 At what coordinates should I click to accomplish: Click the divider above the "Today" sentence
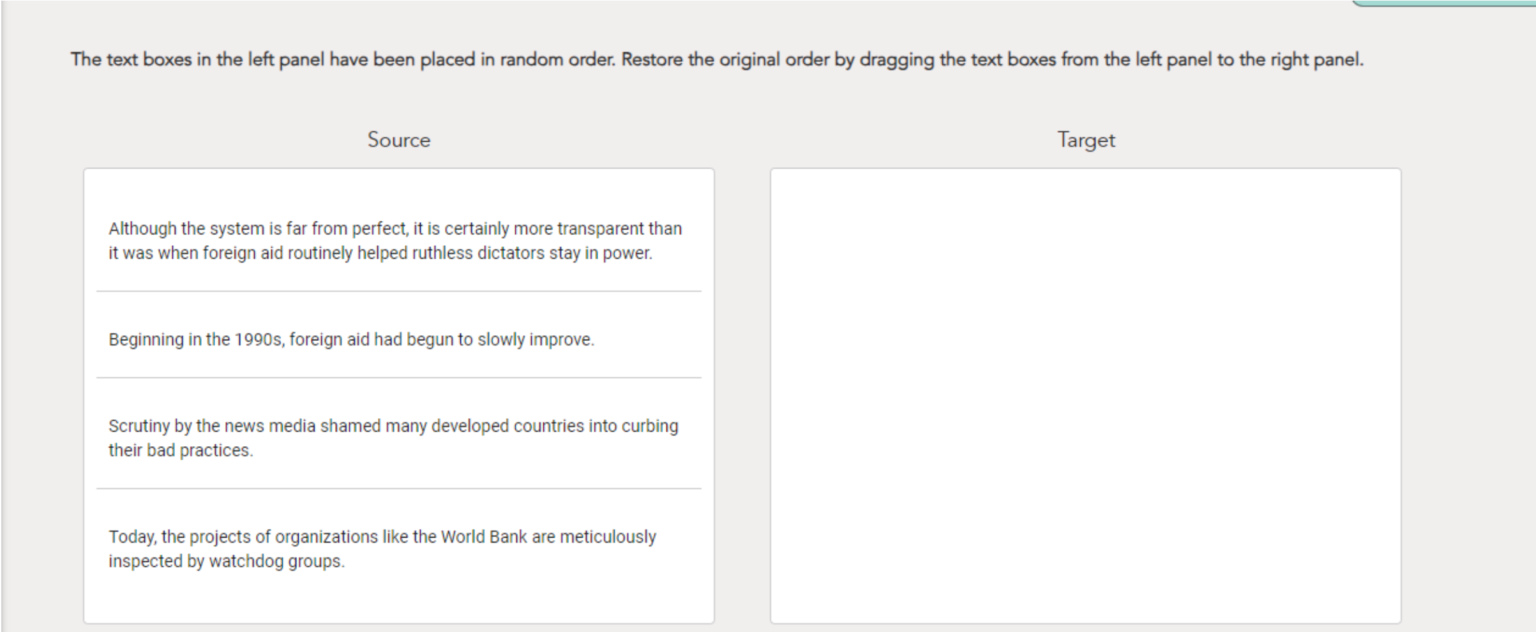click(398, 489)
